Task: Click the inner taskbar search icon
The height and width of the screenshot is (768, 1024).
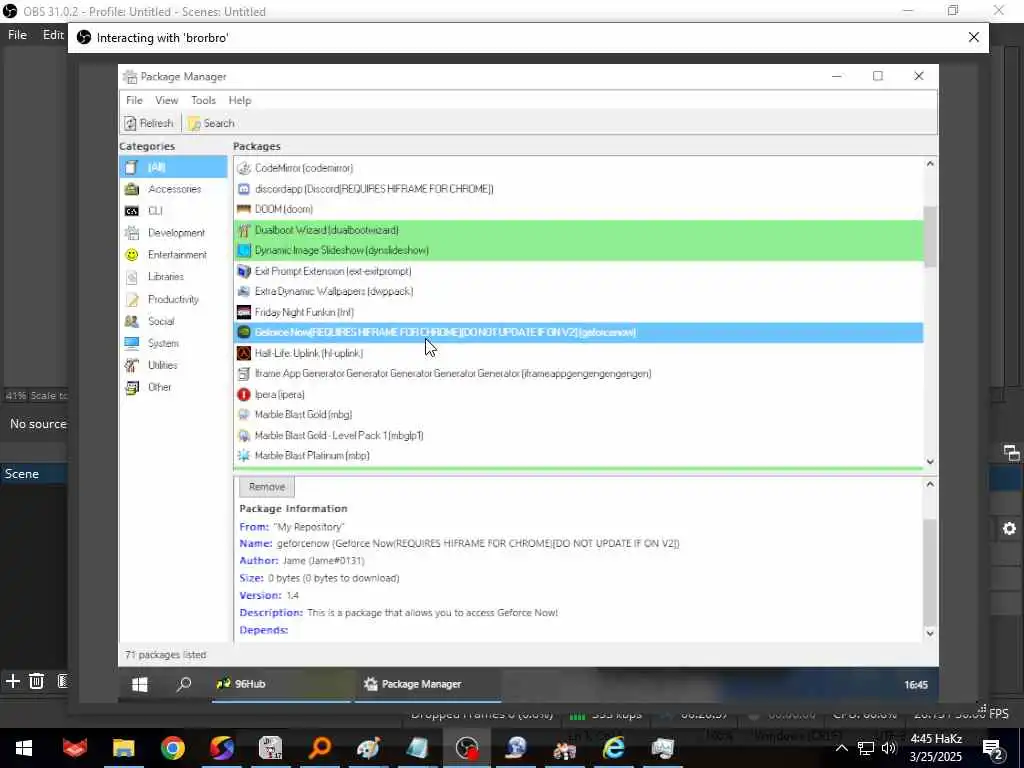Action: tap(184, 684)
